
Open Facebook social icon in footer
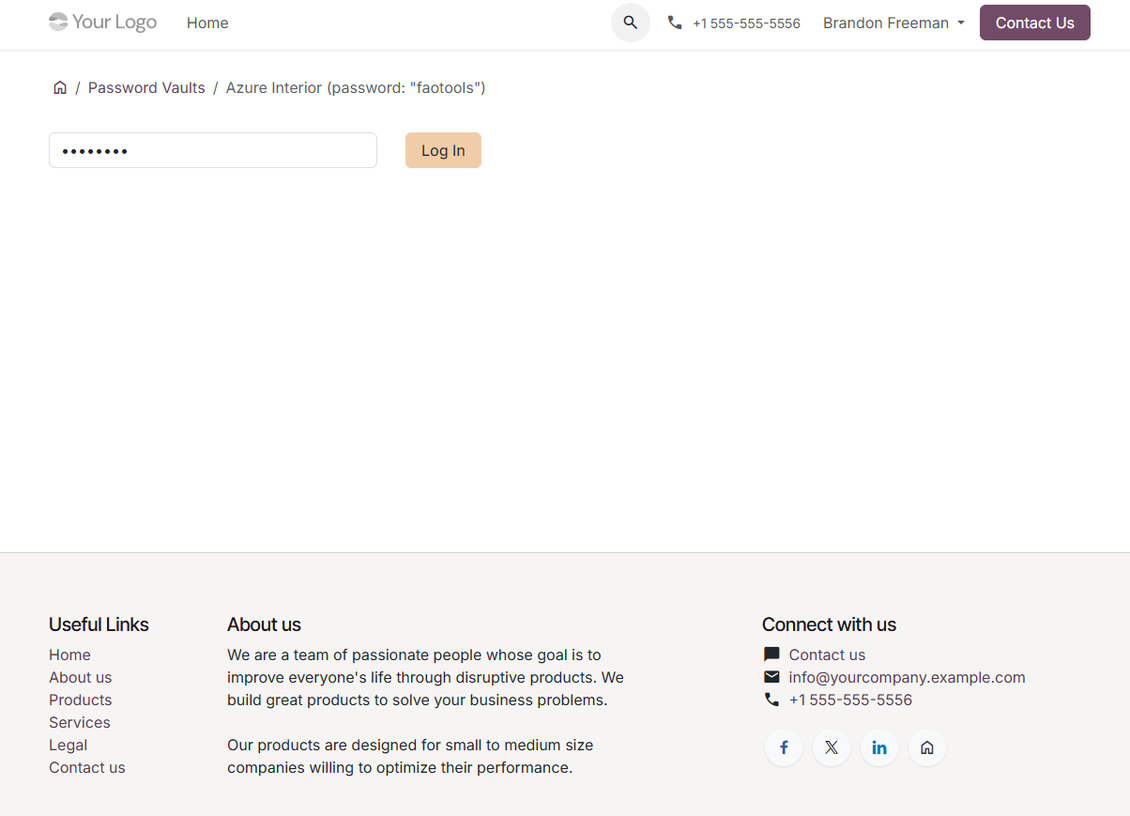click(783, 748)
